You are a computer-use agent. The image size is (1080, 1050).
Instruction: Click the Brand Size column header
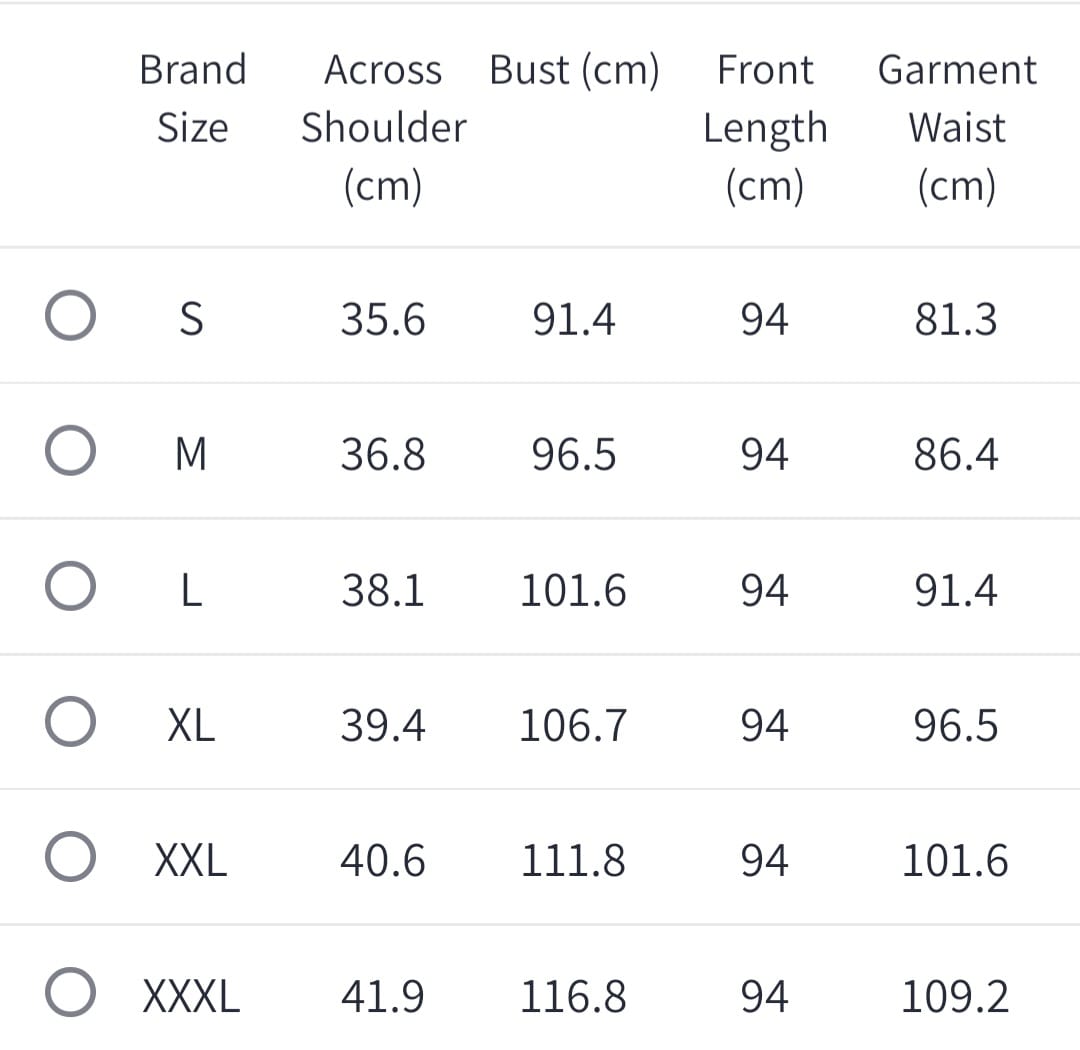(192, 99)
